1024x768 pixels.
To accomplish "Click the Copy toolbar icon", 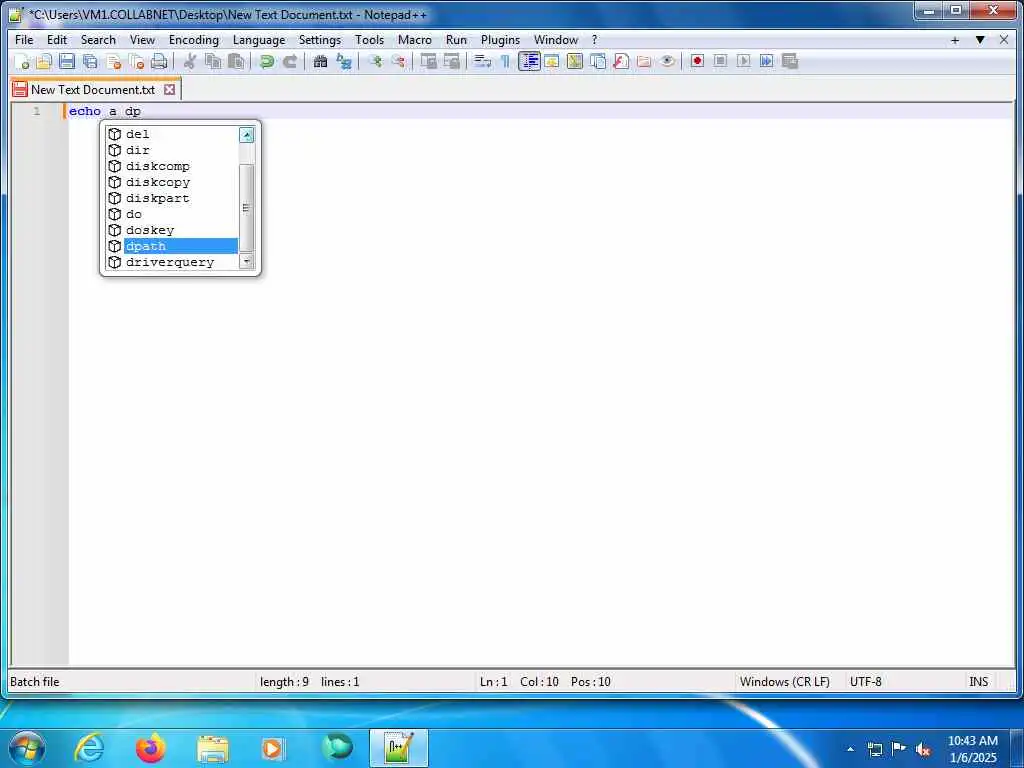I will [213, 61].
